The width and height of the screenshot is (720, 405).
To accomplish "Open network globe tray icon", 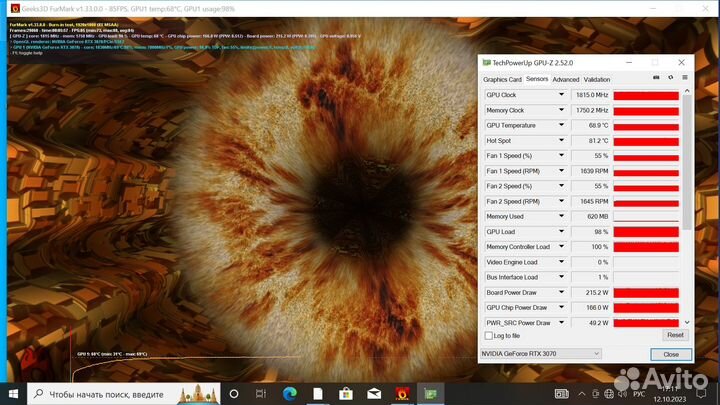I will click(609, 394).
